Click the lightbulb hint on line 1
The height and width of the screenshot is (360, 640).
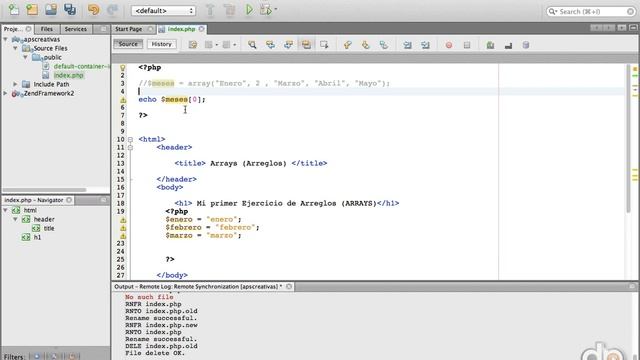(123, 68)
